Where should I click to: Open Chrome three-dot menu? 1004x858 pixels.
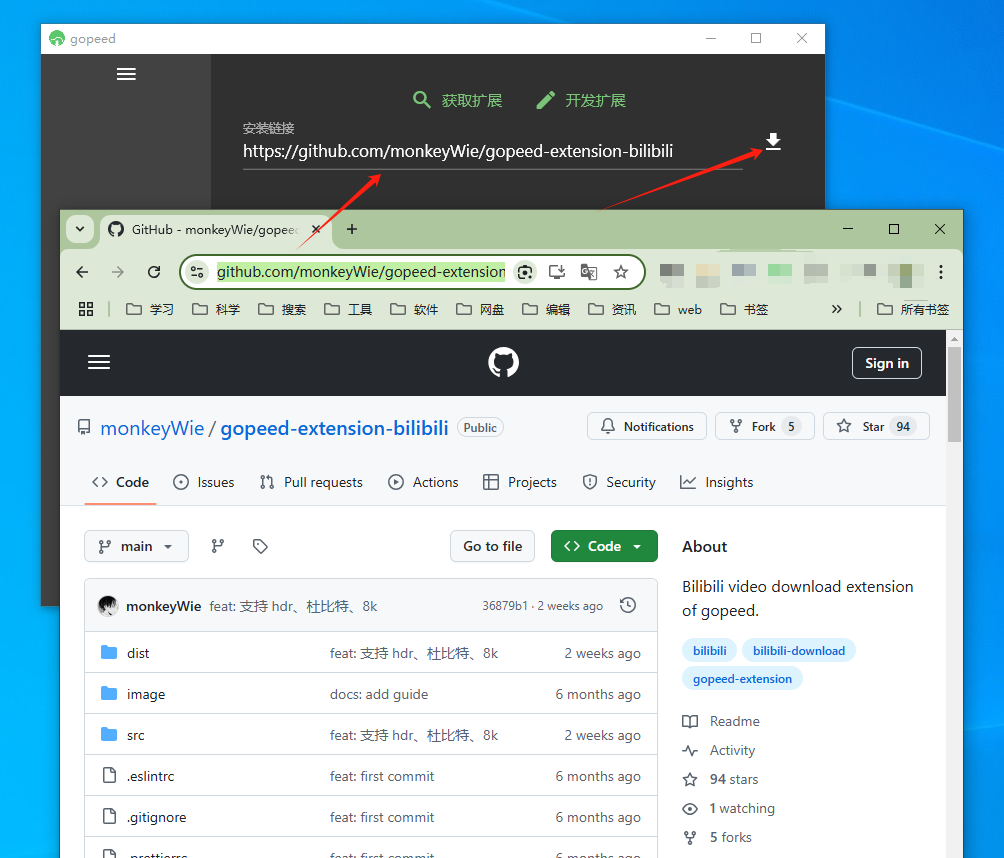coord(941,272)
